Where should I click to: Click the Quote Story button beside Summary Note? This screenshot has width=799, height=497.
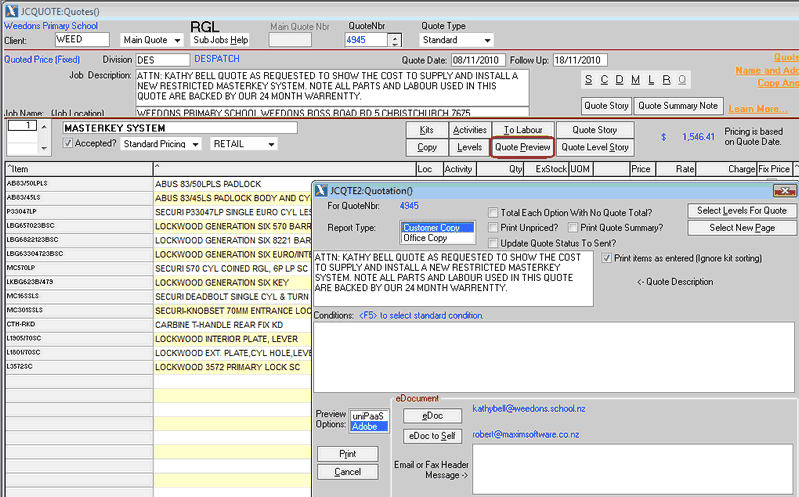[x=606, y=106]
